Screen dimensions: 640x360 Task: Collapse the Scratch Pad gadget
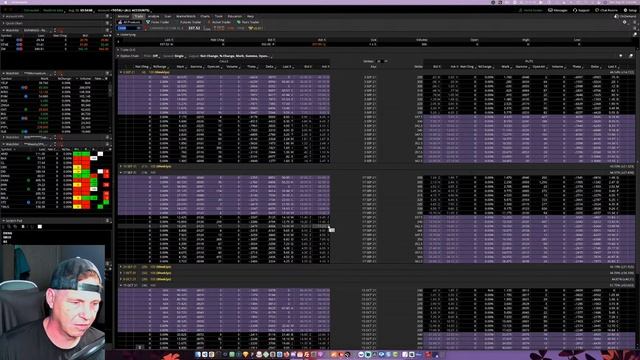[x=4, y=220]
